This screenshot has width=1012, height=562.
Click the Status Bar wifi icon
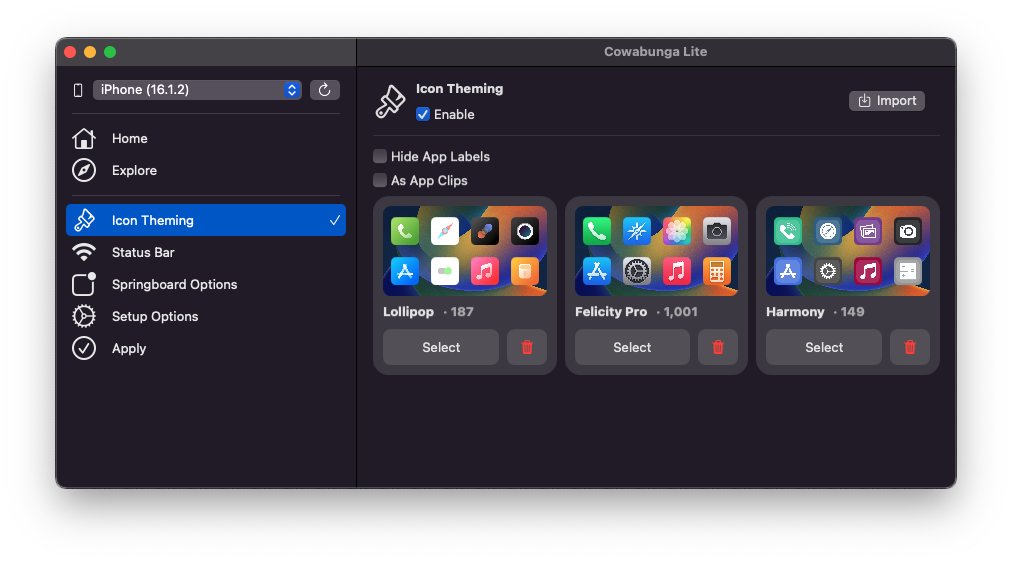pos(84,252)
